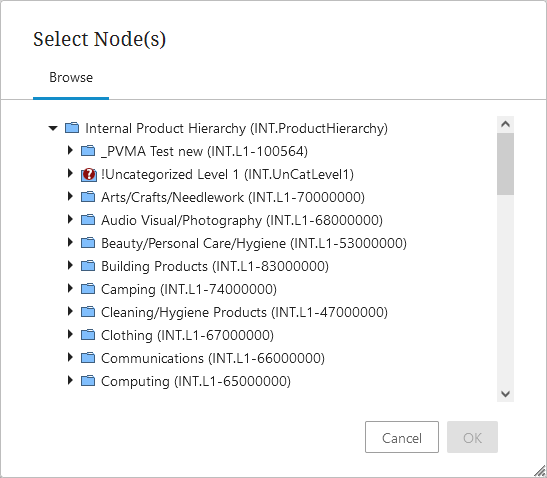The image size is (547, 478).
Task: Expand the Communications node arrow
Action: point(70,357)
